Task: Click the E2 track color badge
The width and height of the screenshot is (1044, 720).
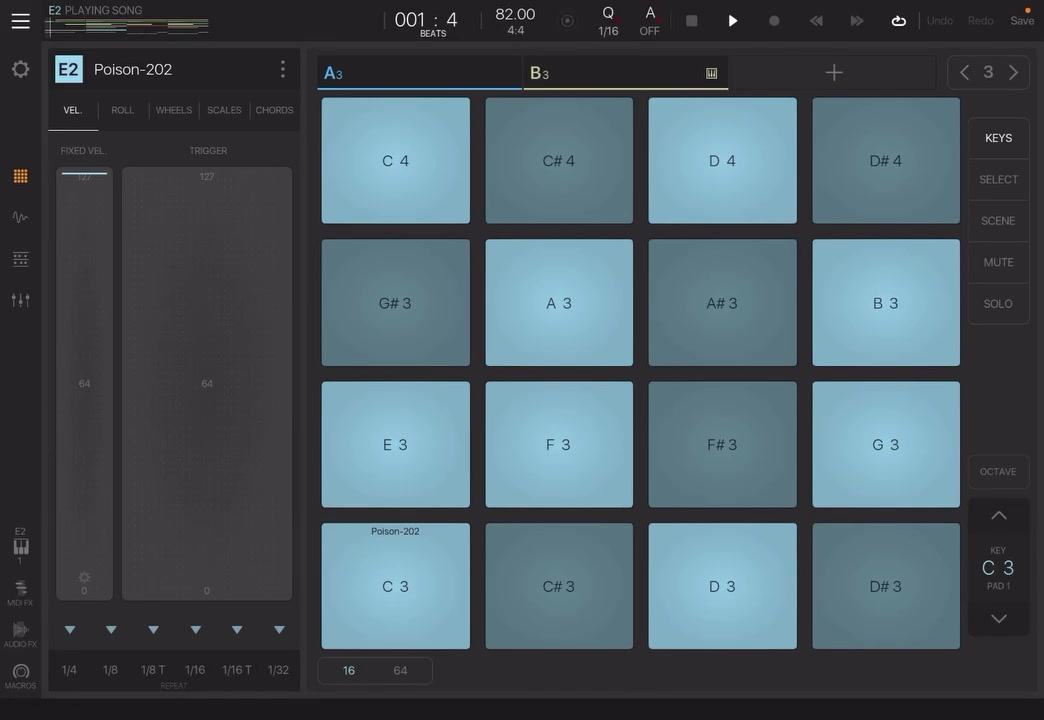Action: 69,69
